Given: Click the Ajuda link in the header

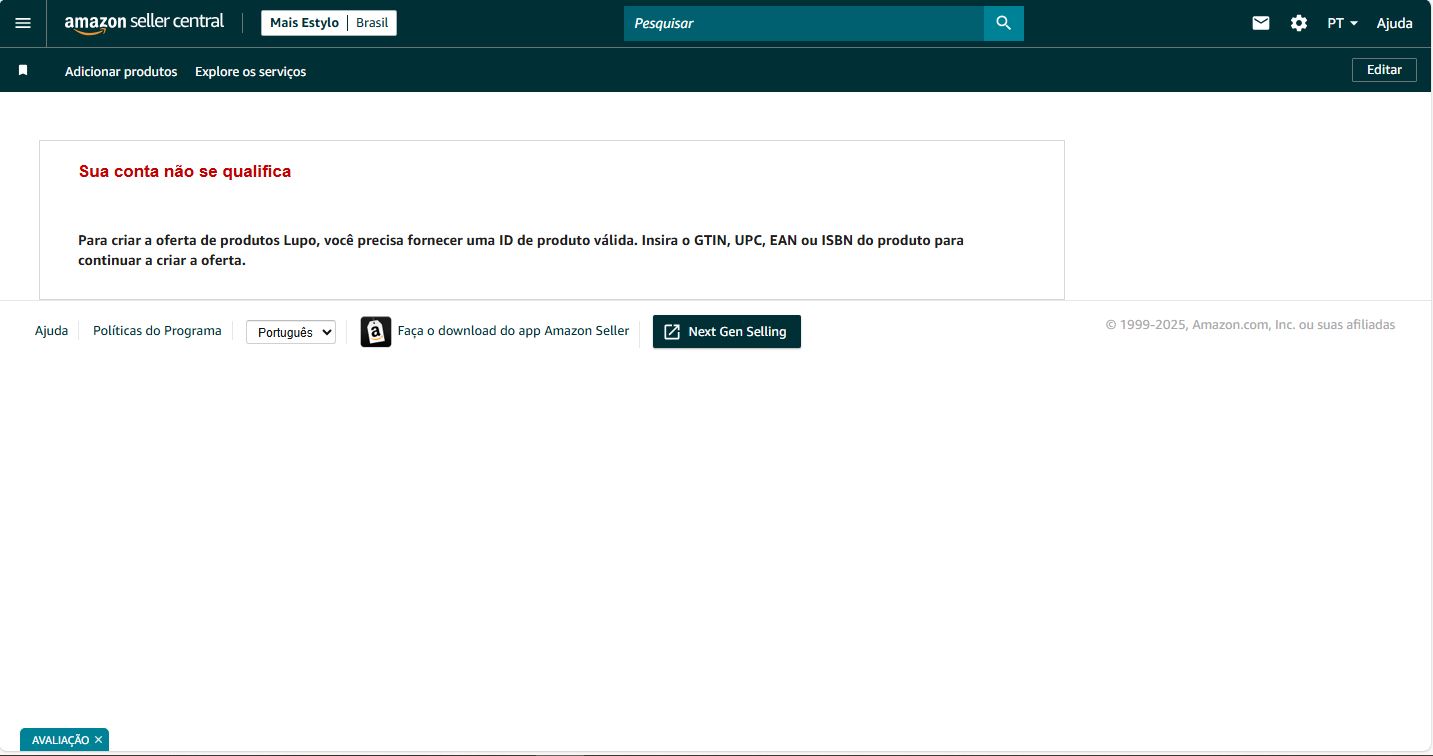Looking at the screenshot, I should (x=1394, y=23).
